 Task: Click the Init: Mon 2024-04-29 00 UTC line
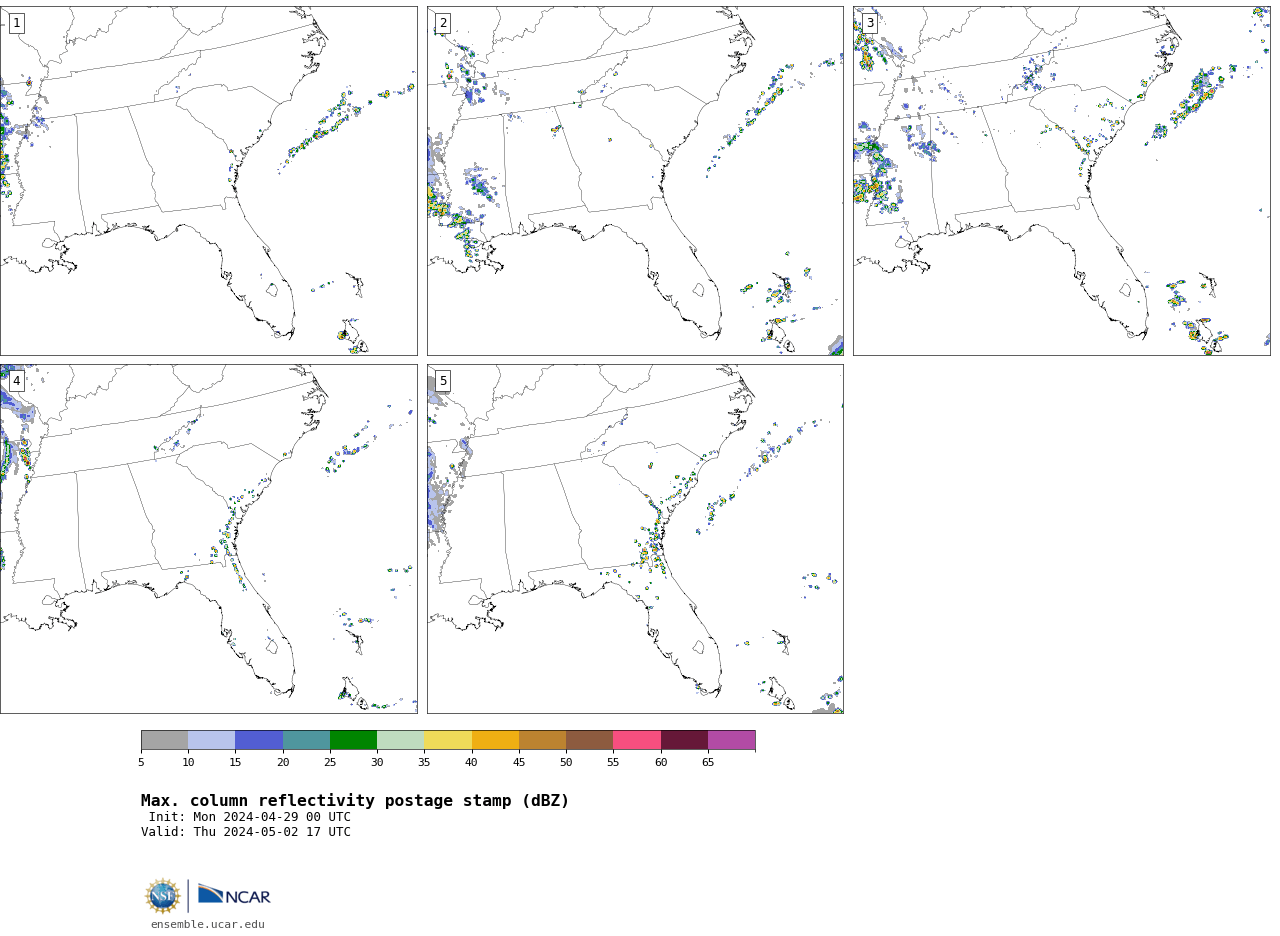[250, 817]
